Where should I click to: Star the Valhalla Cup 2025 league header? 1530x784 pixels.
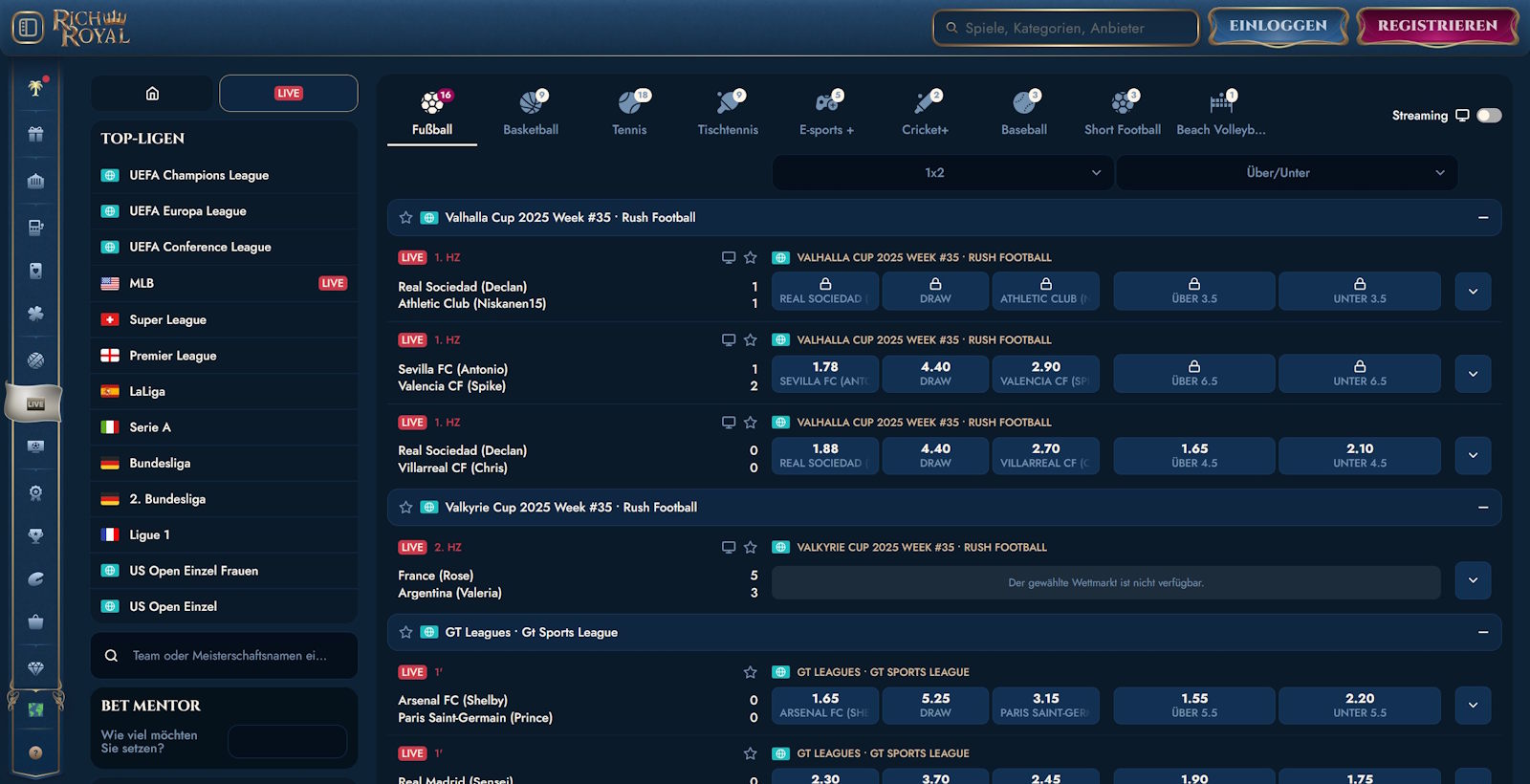[405, 218]
